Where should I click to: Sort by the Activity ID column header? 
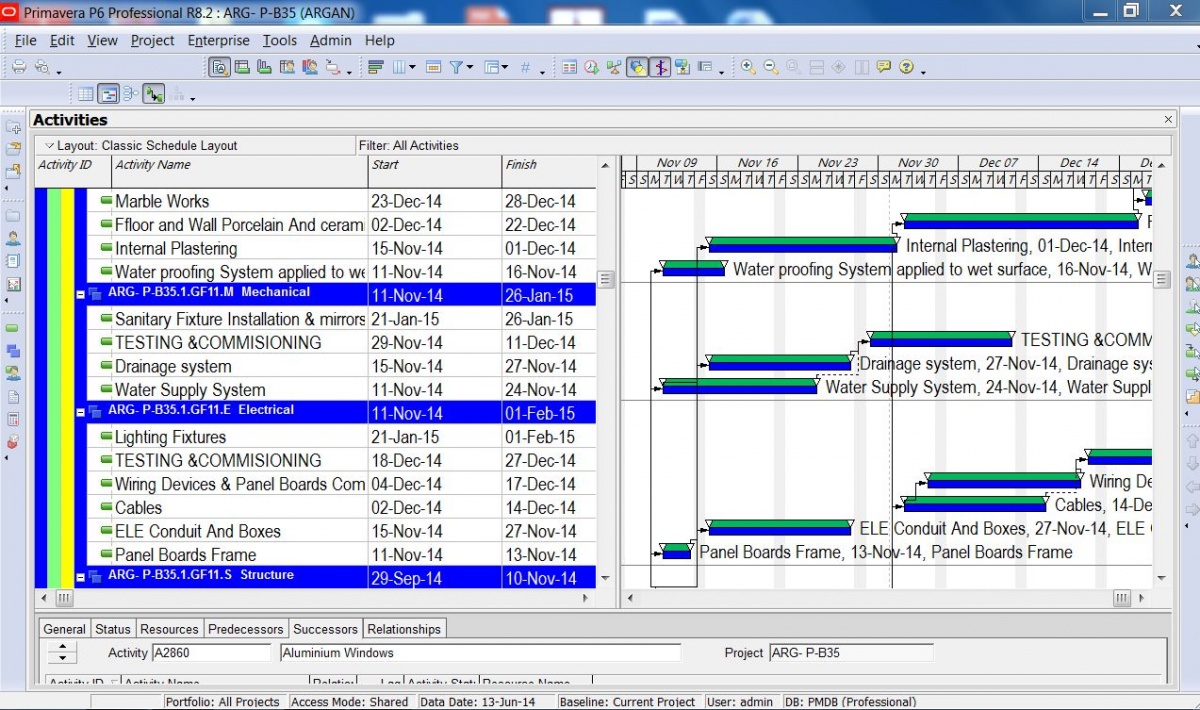[x=72, y=172]
